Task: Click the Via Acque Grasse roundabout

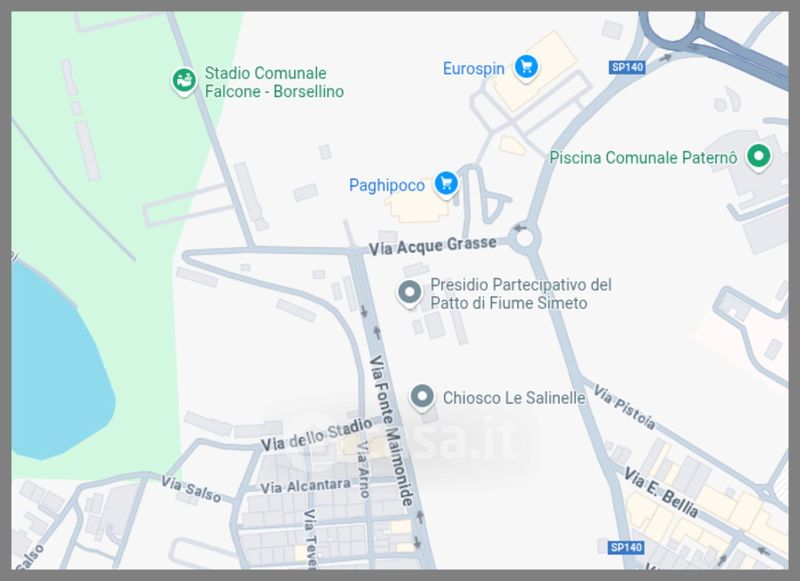Action: 524,238
